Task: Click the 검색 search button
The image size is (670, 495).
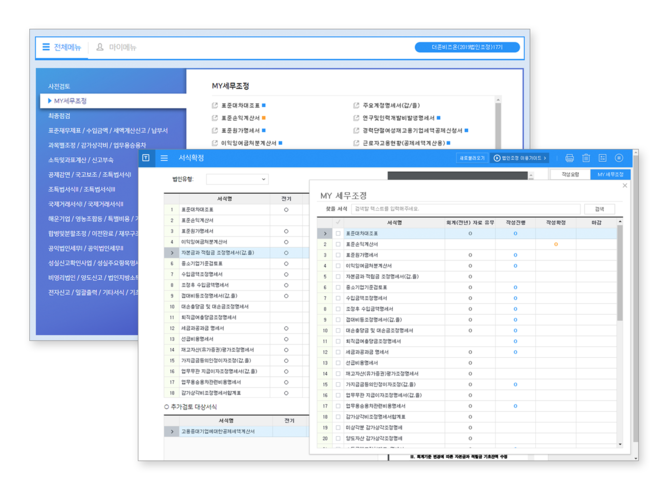Action: point(599,209)
